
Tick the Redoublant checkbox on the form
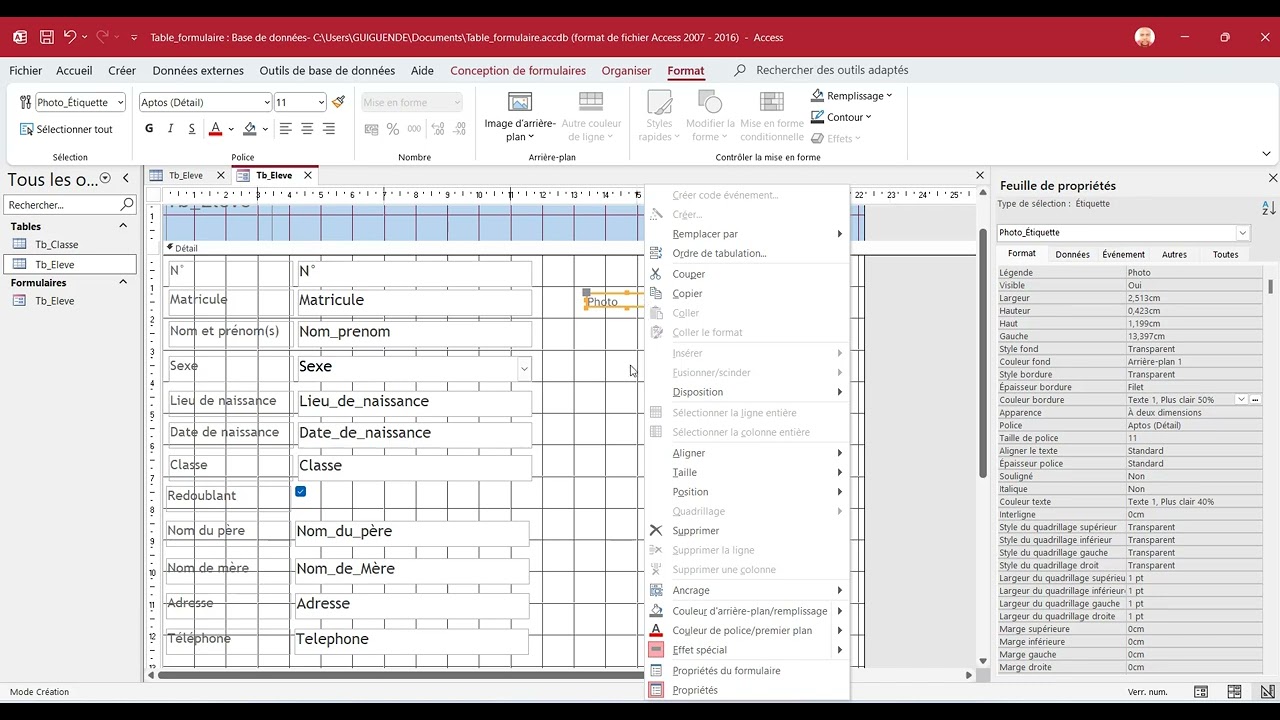(300, 492)
